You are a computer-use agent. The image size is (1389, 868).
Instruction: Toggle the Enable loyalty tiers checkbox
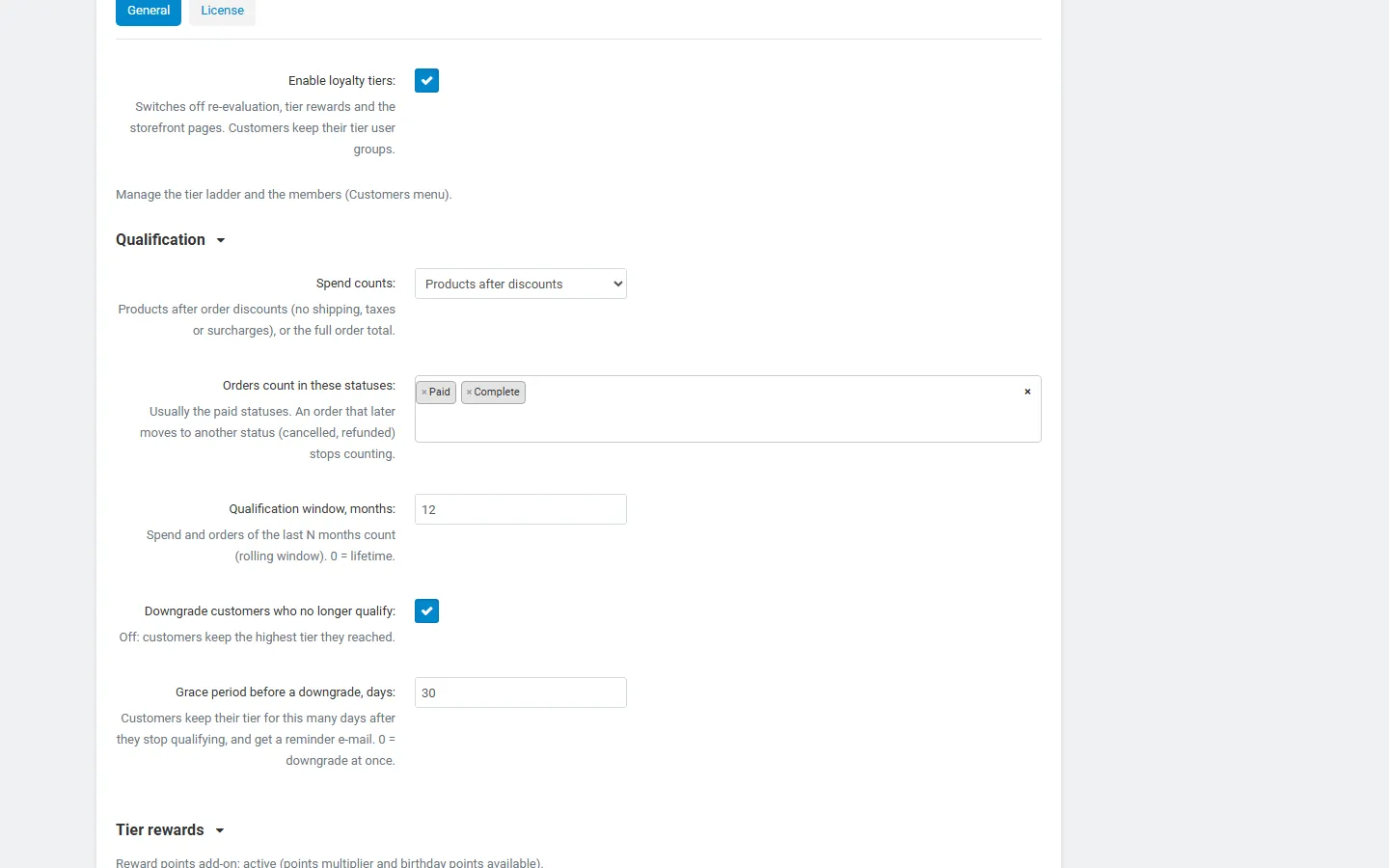click(426, 81)
